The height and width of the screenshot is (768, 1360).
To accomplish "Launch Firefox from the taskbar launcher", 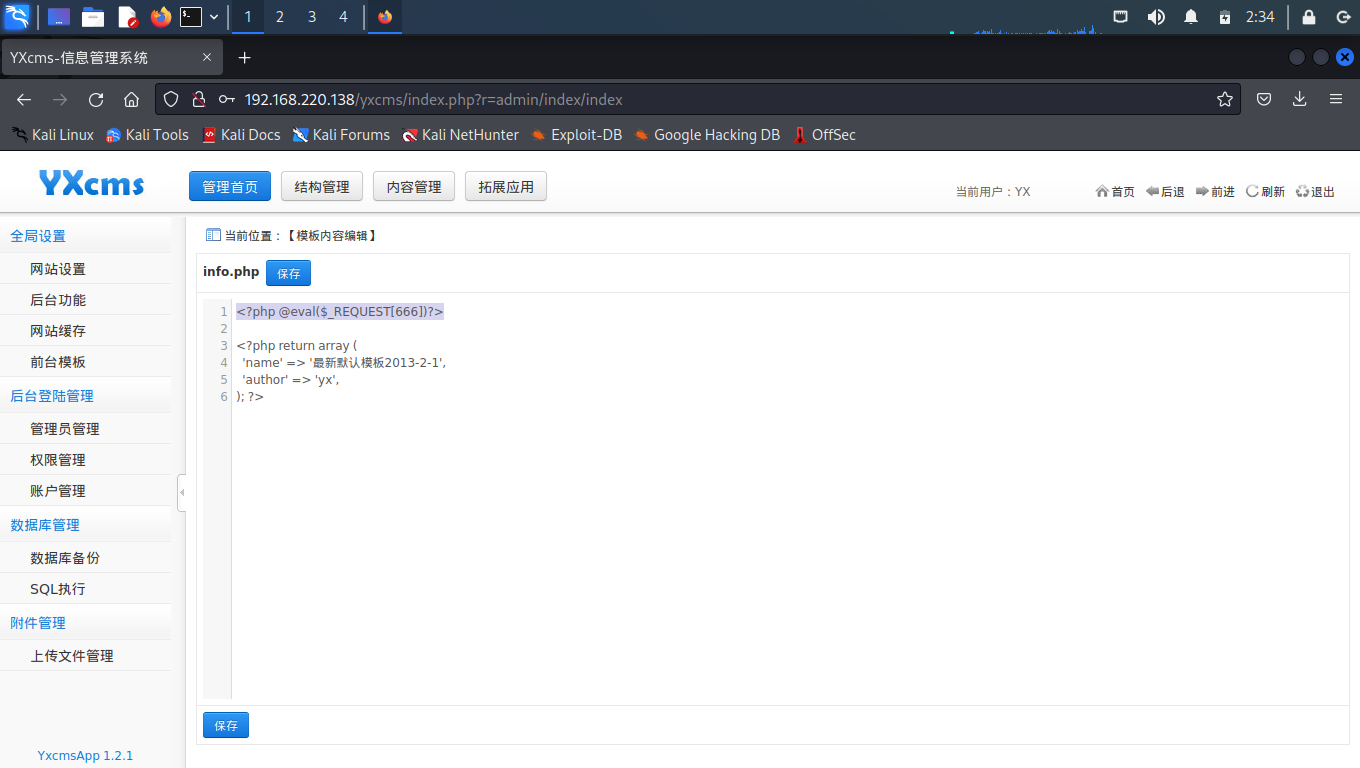I will (x=160, y=17).
